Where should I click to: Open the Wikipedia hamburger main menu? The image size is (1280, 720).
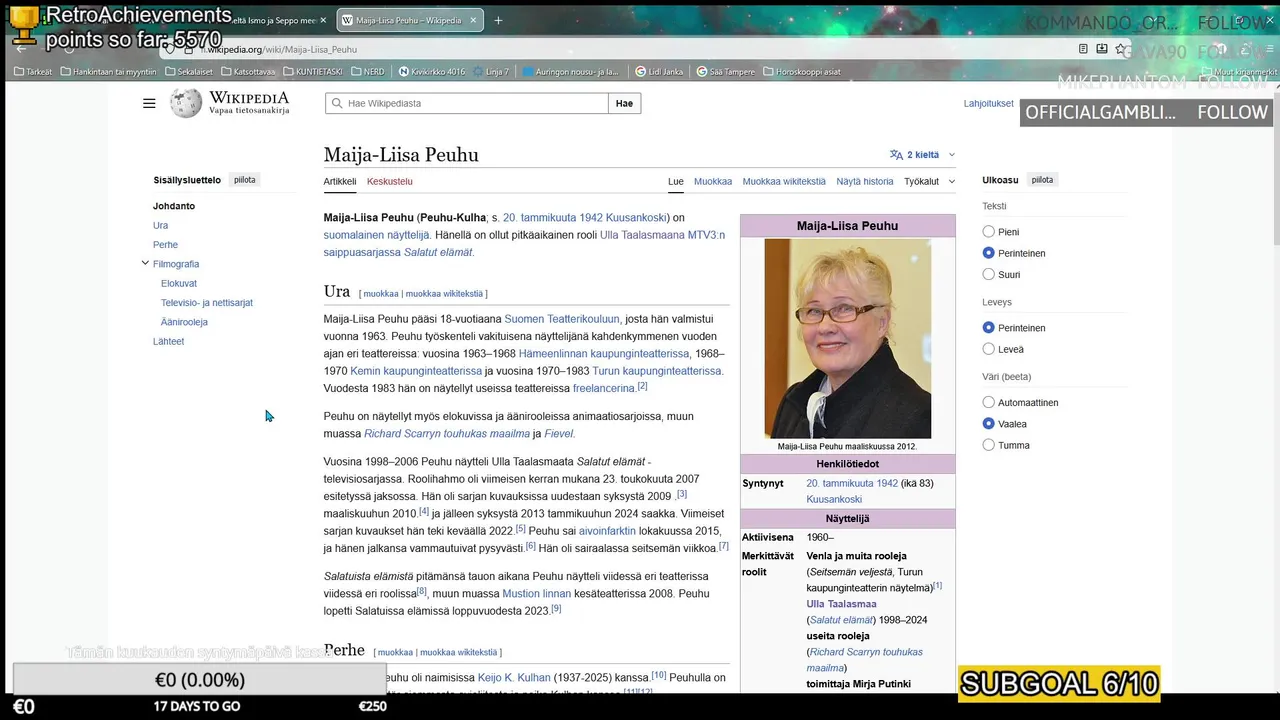tap(149, 103)
